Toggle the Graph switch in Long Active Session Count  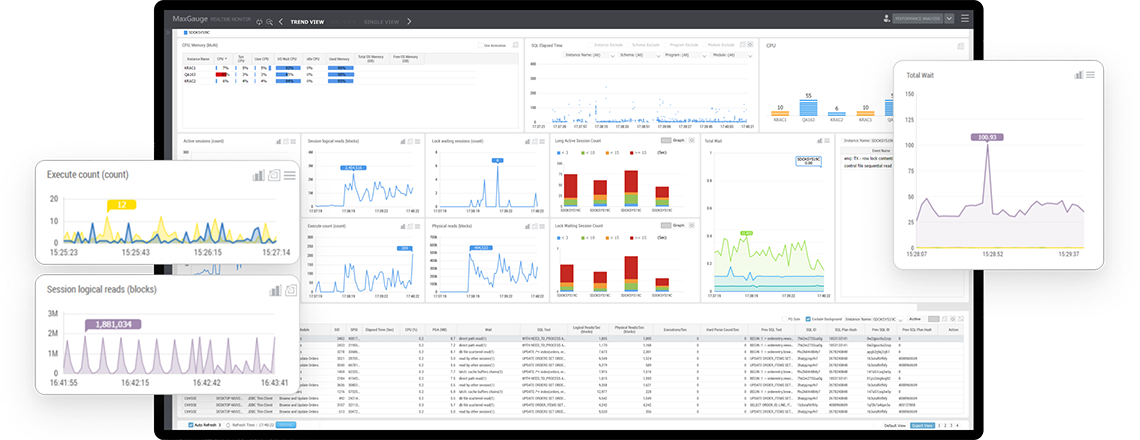[667, 141]
